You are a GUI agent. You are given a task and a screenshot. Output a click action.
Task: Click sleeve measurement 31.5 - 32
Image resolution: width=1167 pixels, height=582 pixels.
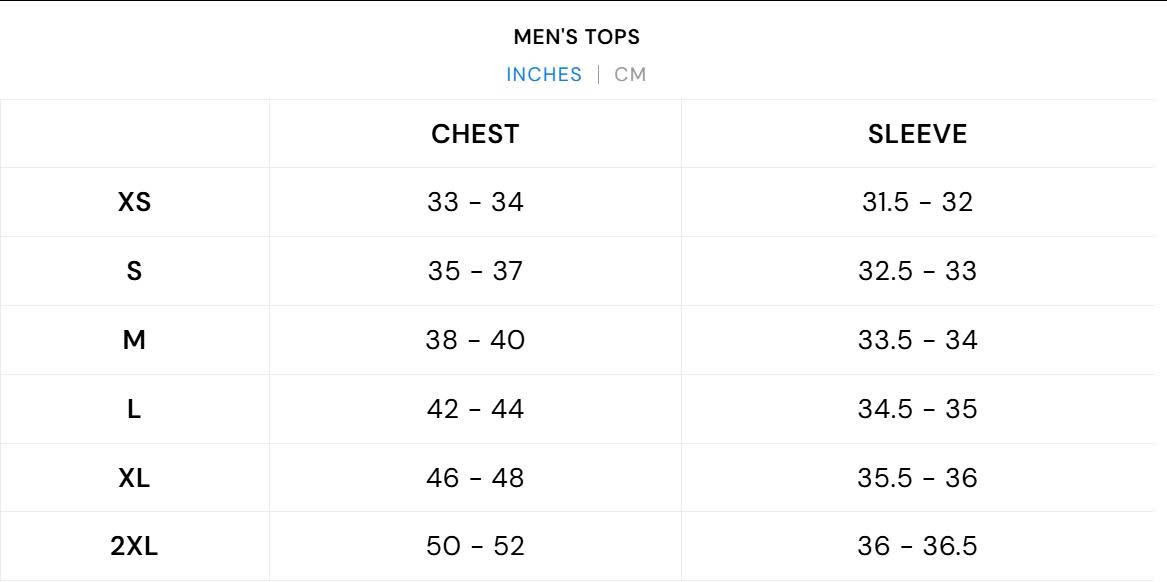tap(917, 202)
